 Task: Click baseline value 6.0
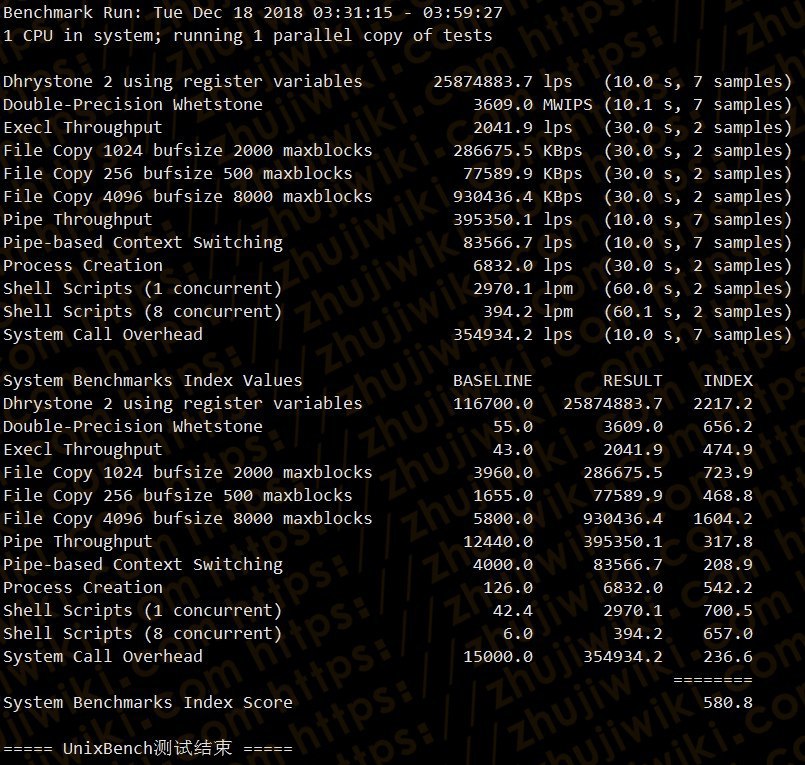point(518,634)
